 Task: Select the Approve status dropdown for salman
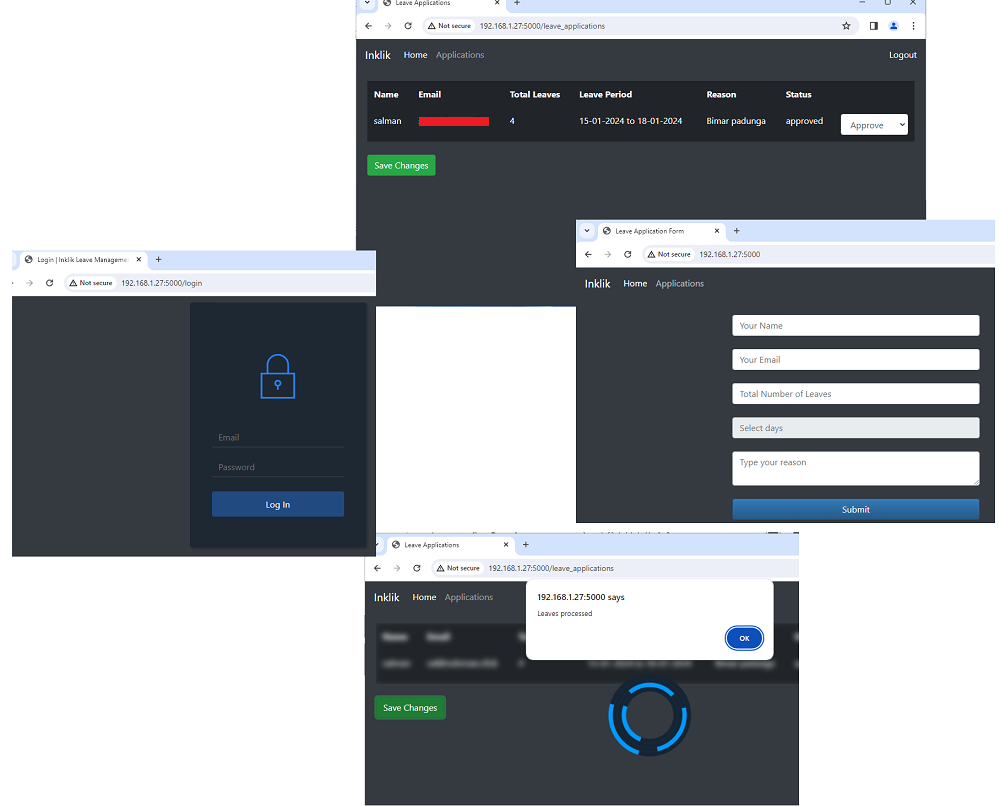click(874, 125)
